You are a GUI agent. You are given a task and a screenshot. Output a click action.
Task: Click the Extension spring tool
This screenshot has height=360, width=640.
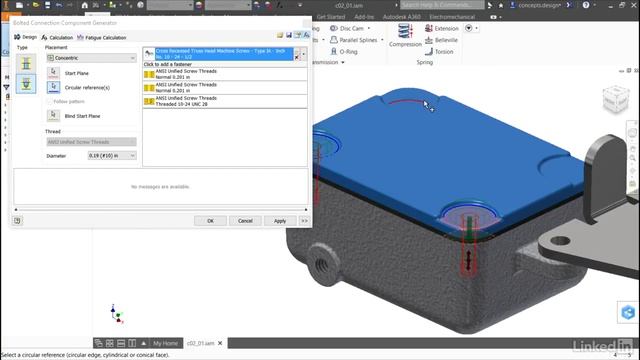tap(442, 28)
